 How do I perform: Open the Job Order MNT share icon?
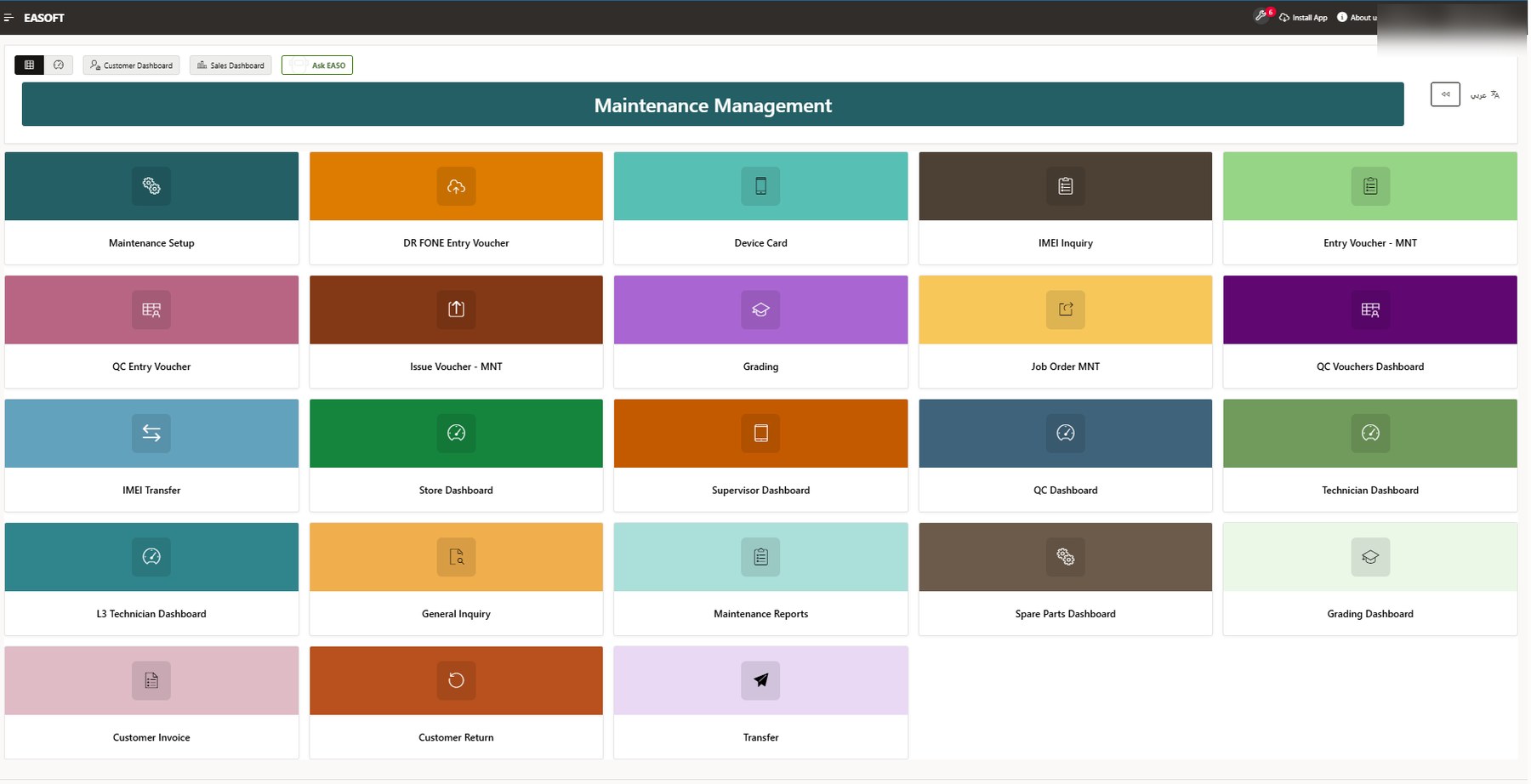pyautogui.click(x=1065, y=310)
